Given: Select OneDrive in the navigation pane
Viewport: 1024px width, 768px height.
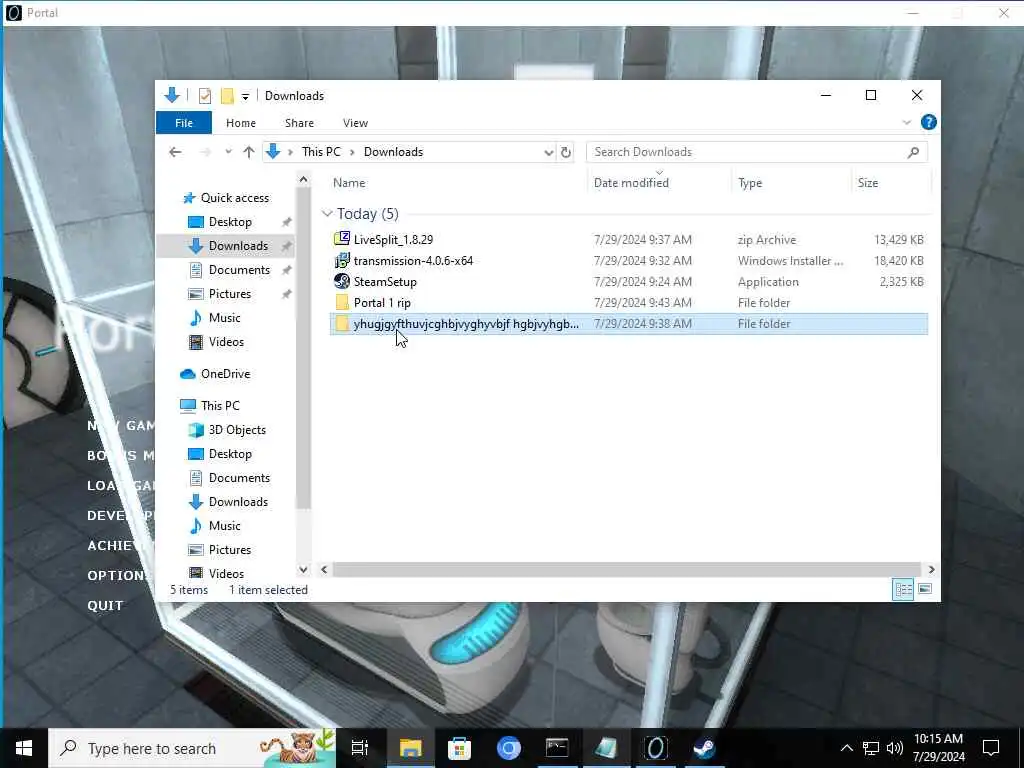Looking at the screenshot, I should point(216,374).
